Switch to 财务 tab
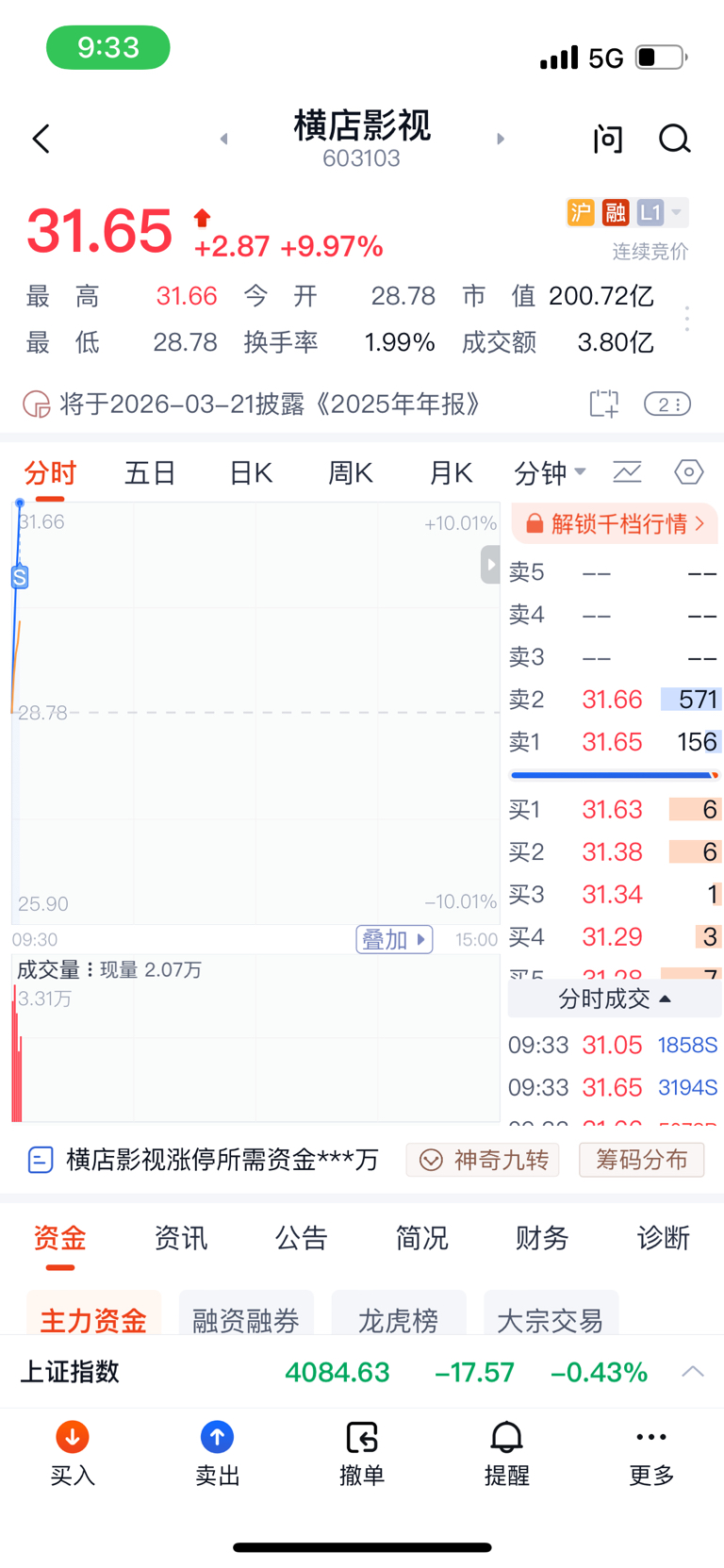 (542, 1238)
